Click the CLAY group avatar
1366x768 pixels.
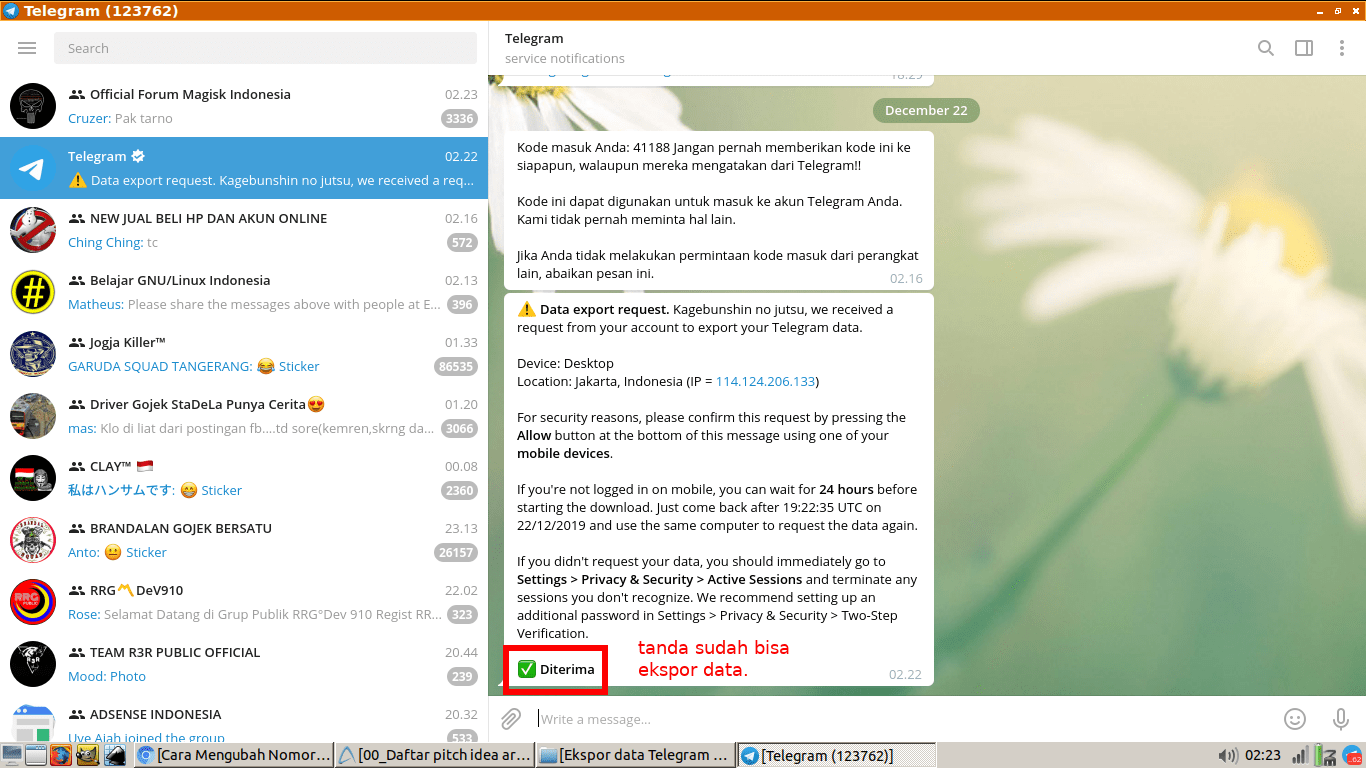point(33,478)
